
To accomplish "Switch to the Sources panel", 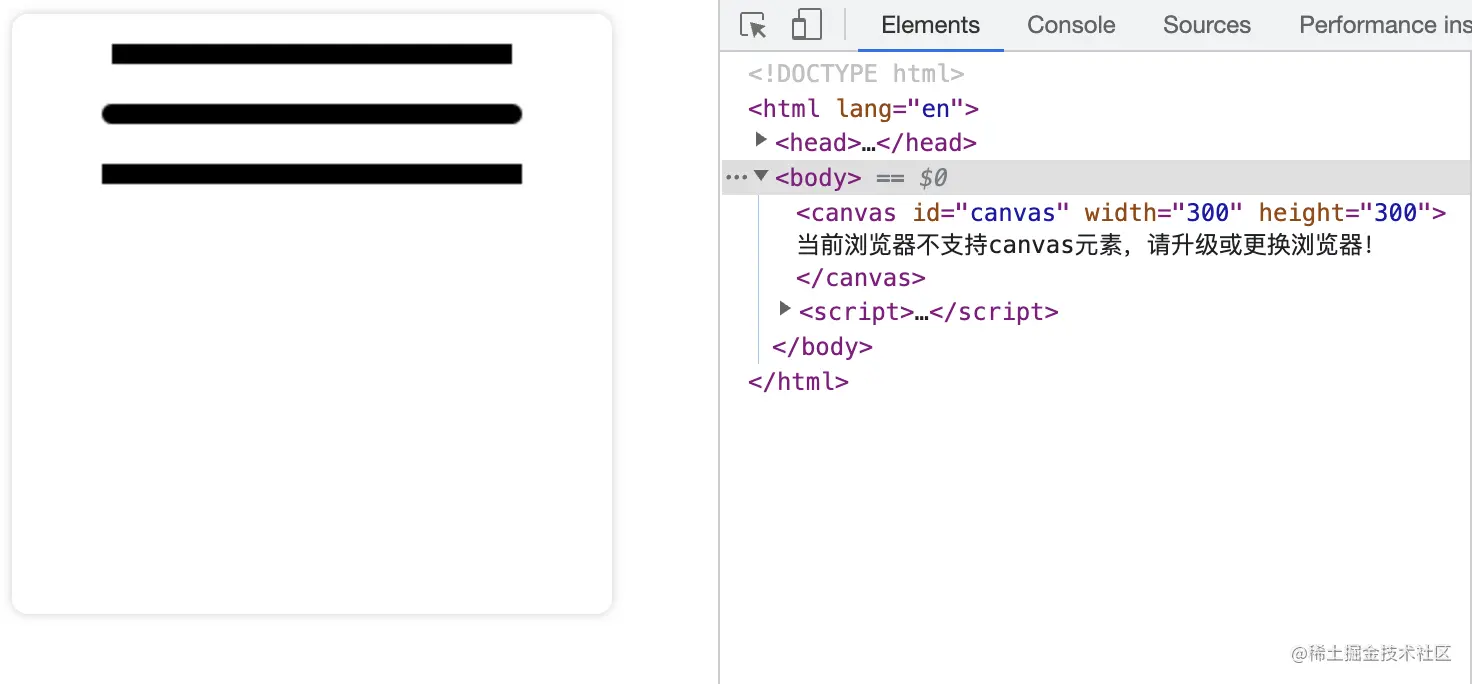I will click(1205, 24).
